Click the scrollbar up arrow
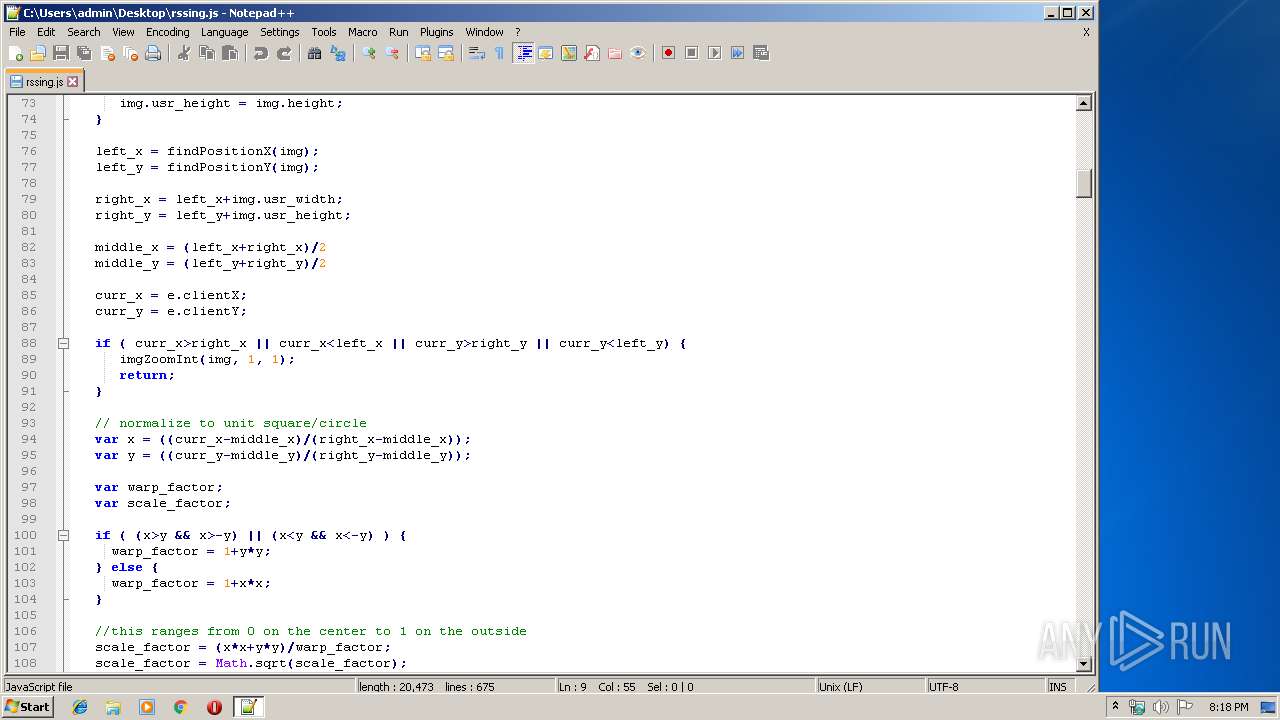 [1083, 103]
